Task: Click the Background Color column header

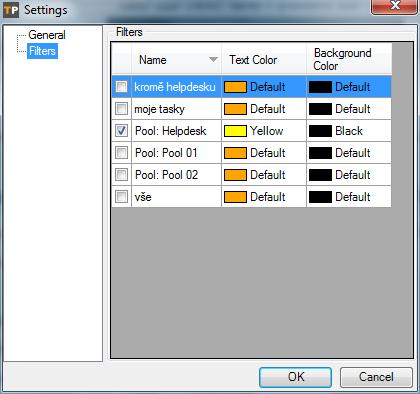Action: coord(349,59)
